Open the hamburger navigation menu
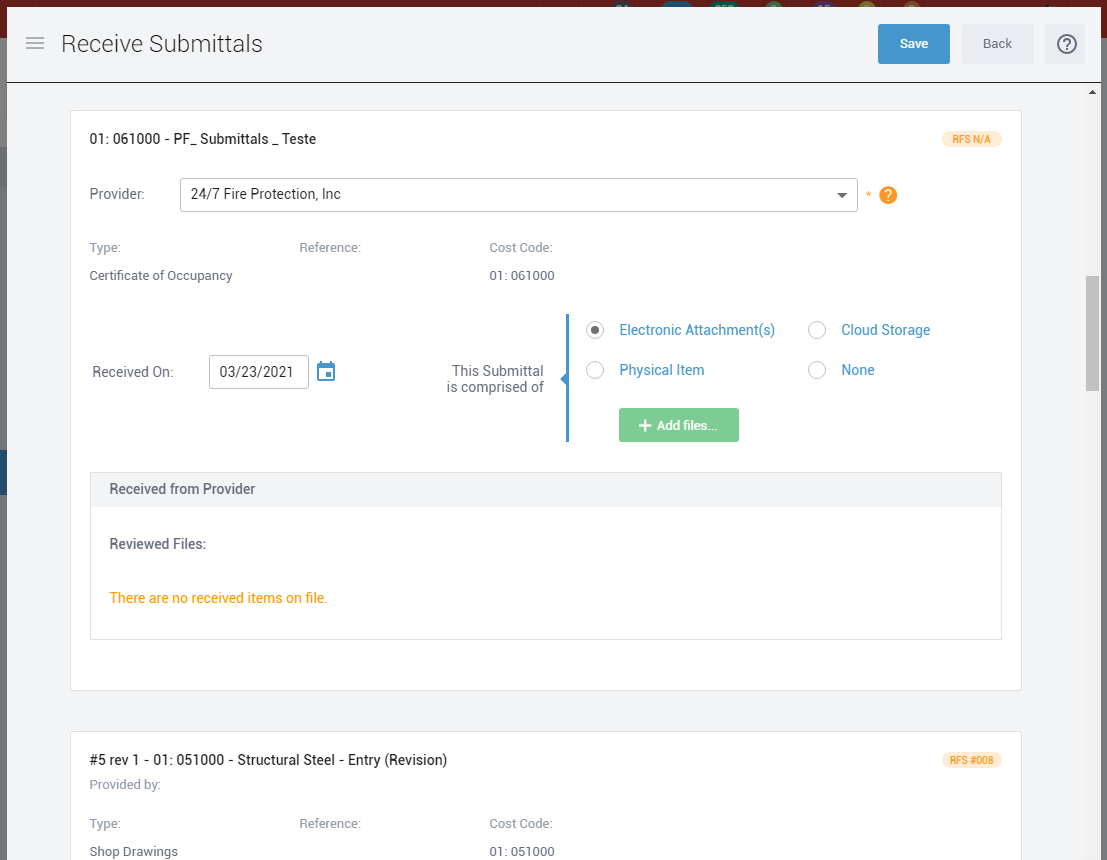Screen dimensions: 1107x860 35,44
